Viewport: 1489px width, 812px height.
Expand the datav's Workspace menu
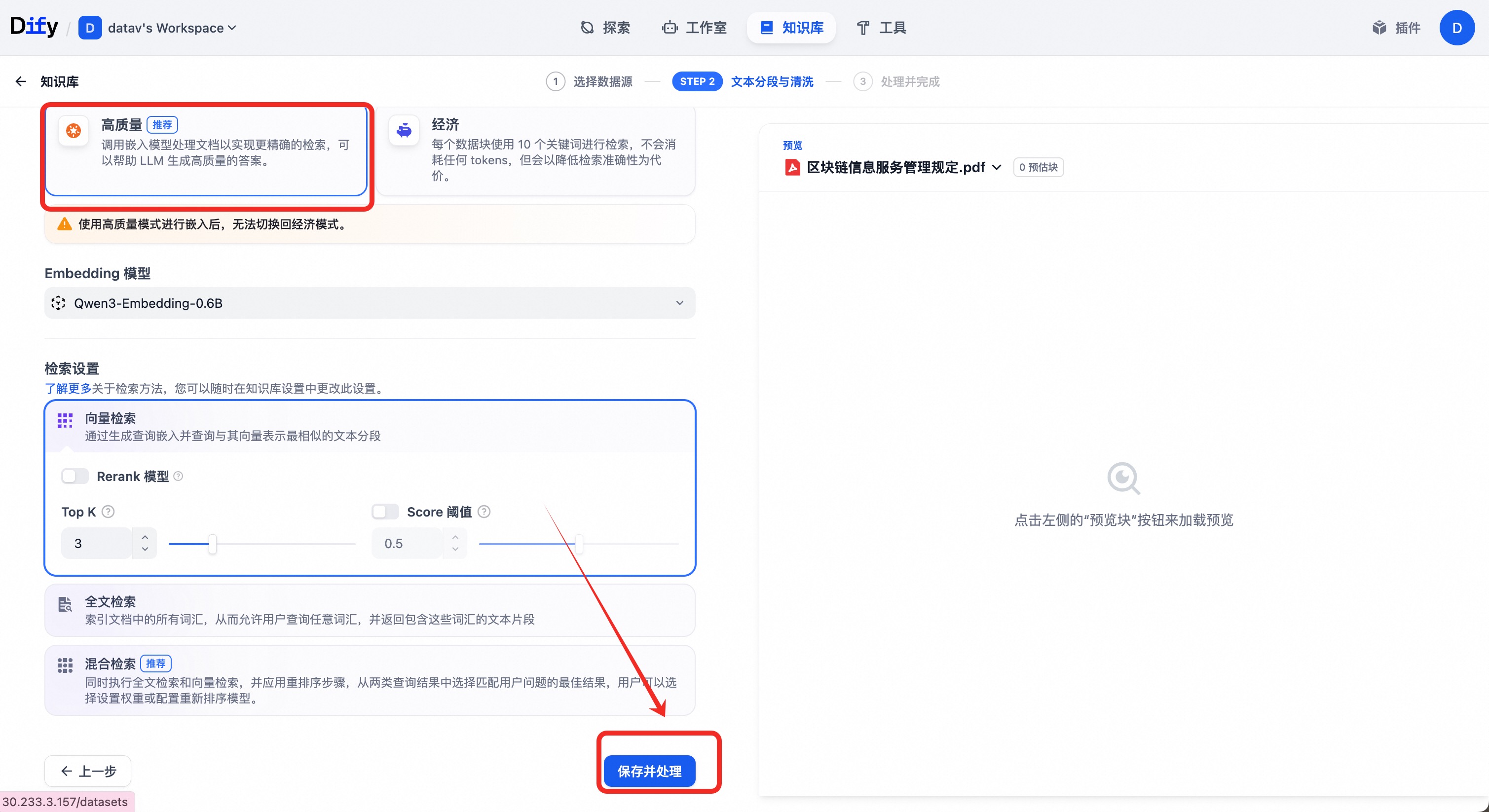172,28
